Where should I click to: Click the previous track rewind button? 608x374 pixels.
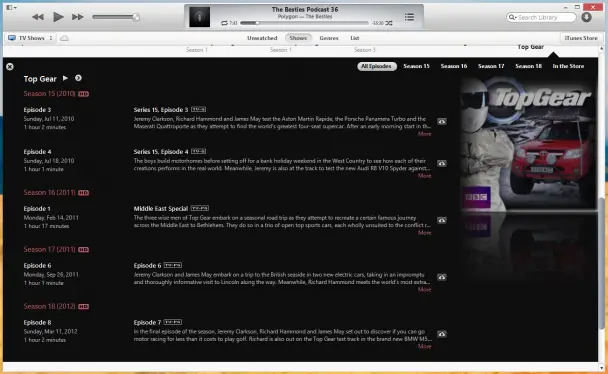(x=38, y=17)
